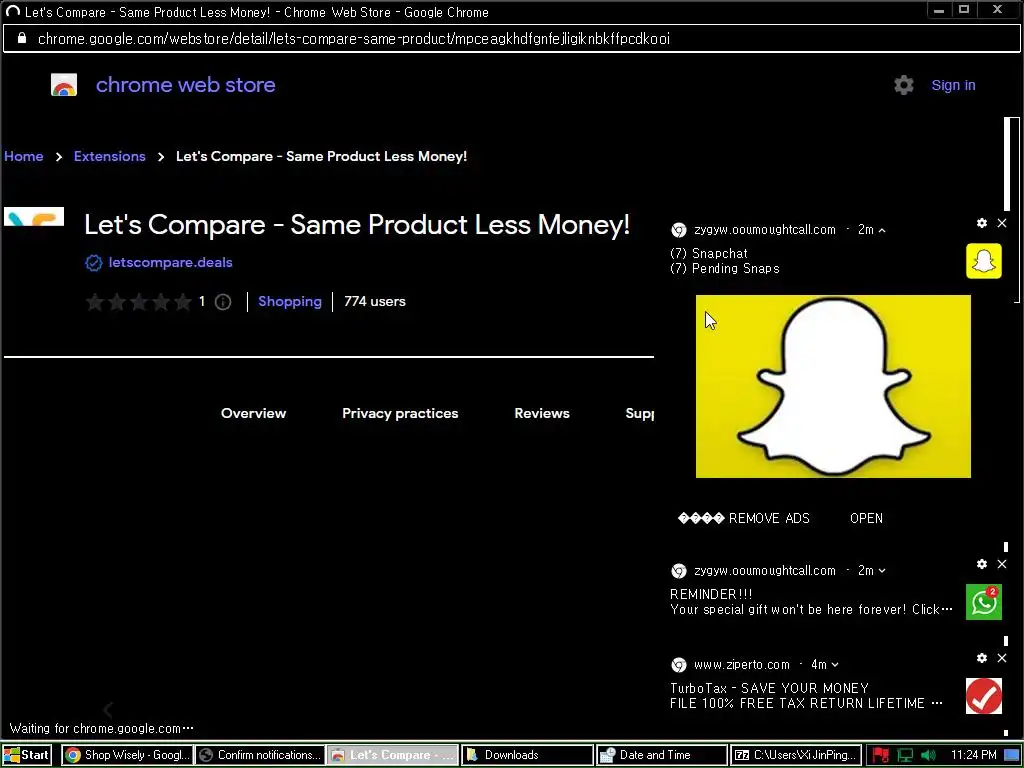This screenshot has width=1024, height=768.
Task: Click the REMINDER!!! notification text
Action: tap(711, 594)
